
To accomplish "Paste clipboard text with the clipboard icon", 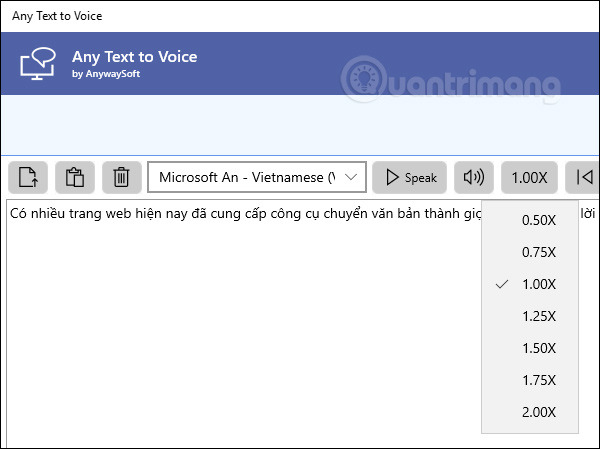I will (x=75, y=177).
